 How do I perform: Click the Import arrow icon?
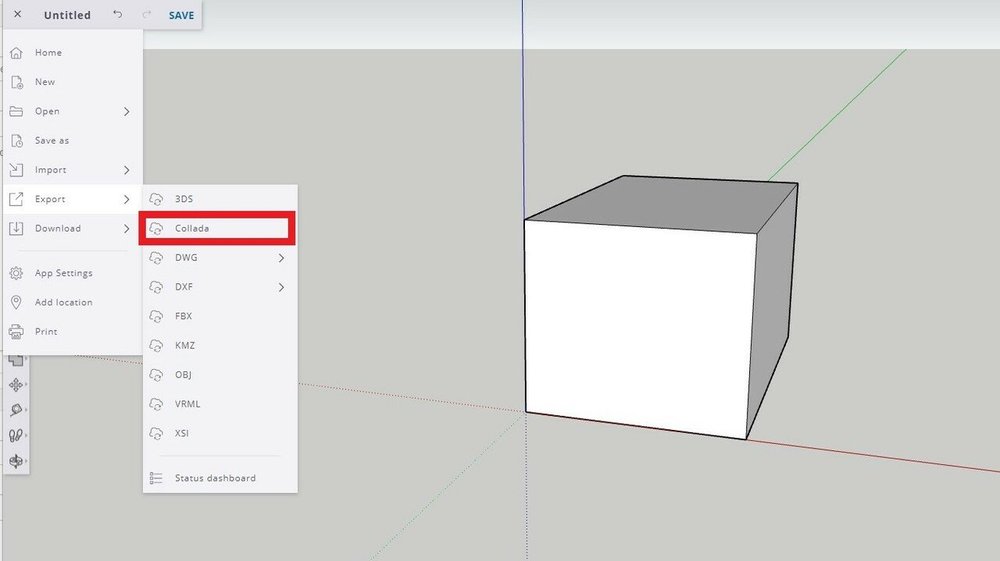point(16,170)
